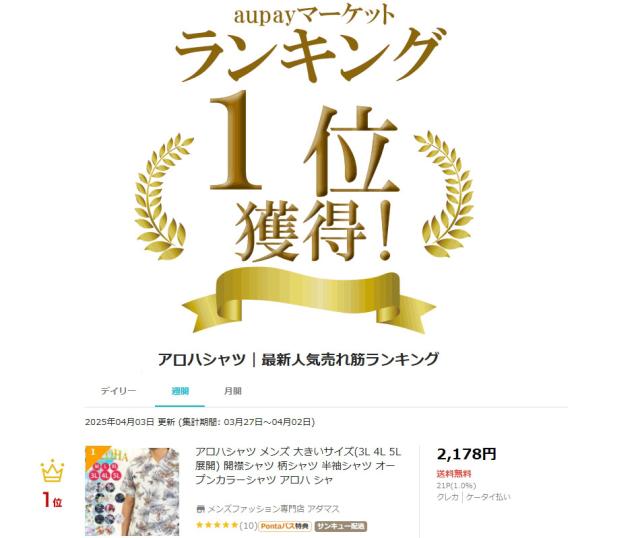Click the left gold laurel wreath
The image size is (640, 538).
164,196
